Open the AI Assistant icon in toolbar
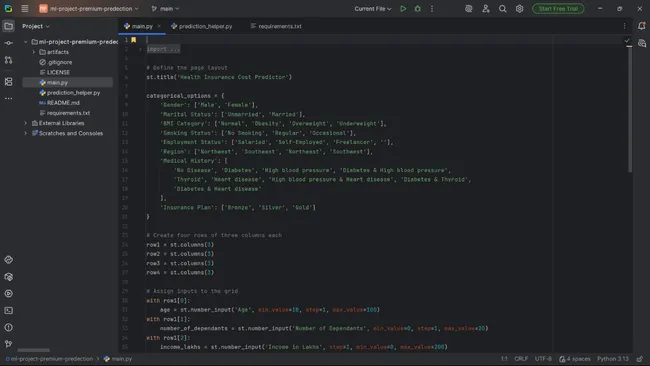 [x=468, y=9]
